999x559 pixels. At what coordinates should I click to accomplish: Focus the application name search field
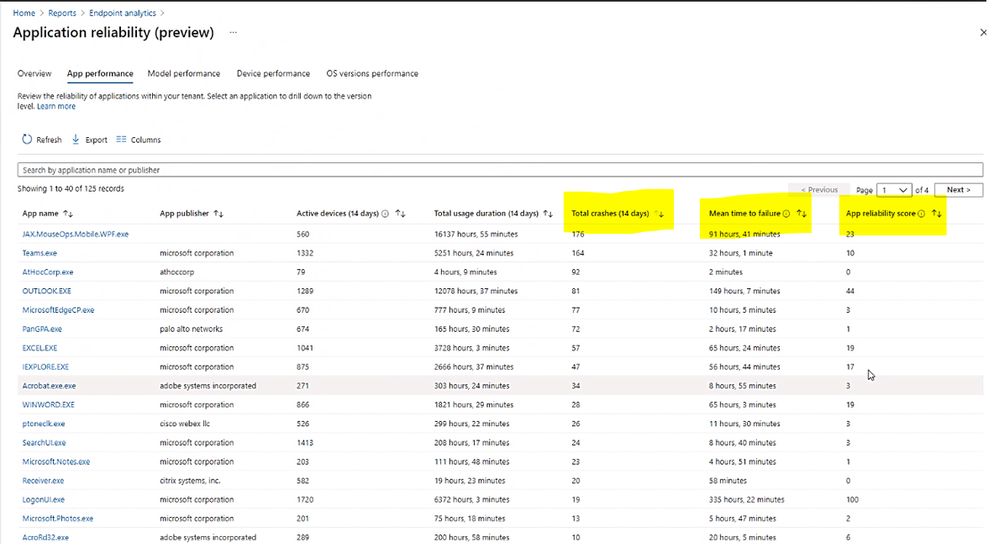click(x=500, y=170)
